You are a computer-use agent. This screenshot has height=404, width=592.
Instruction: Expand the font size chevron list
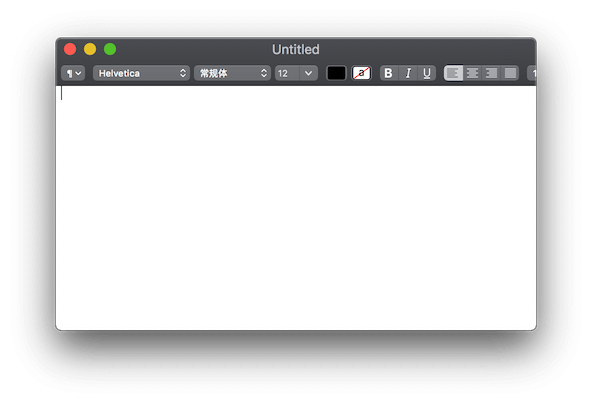[x=309, y=73]
